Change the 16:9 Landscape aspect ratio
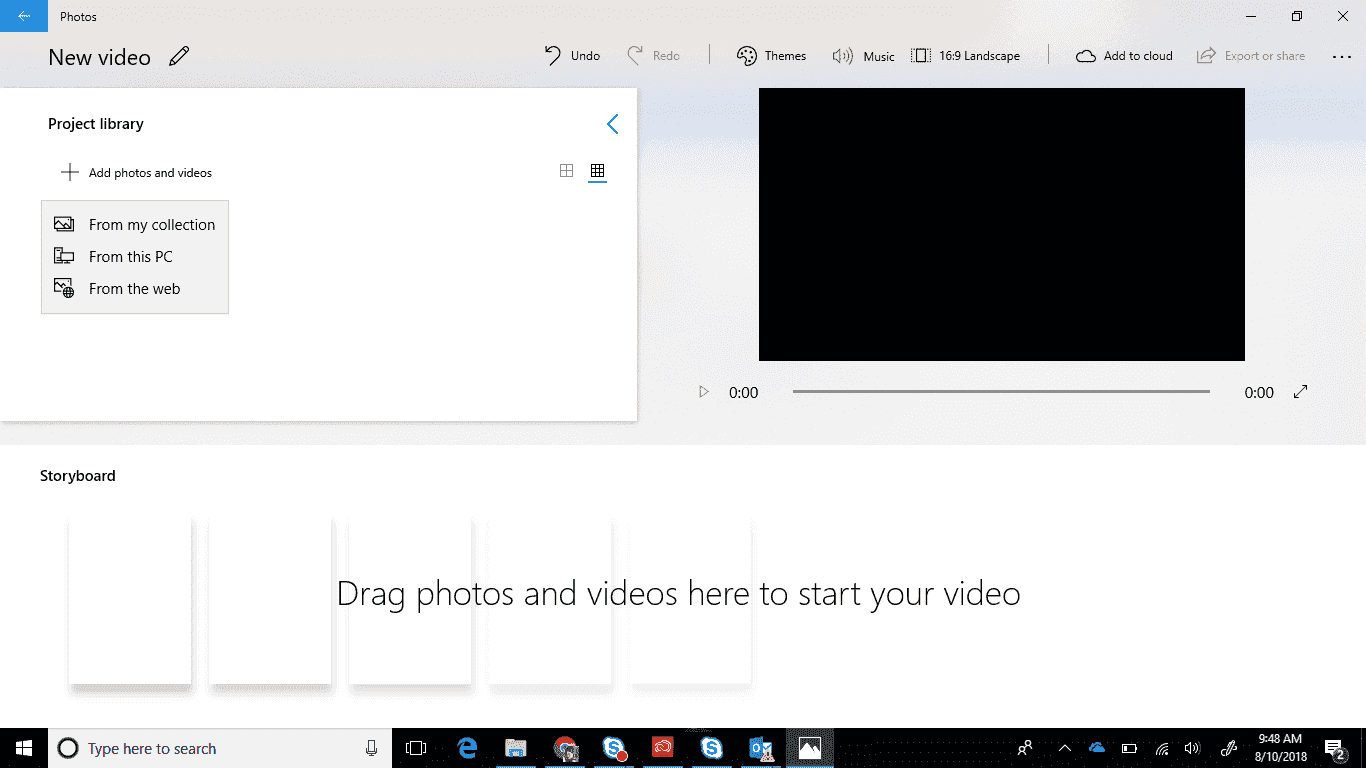 (966, 56)
